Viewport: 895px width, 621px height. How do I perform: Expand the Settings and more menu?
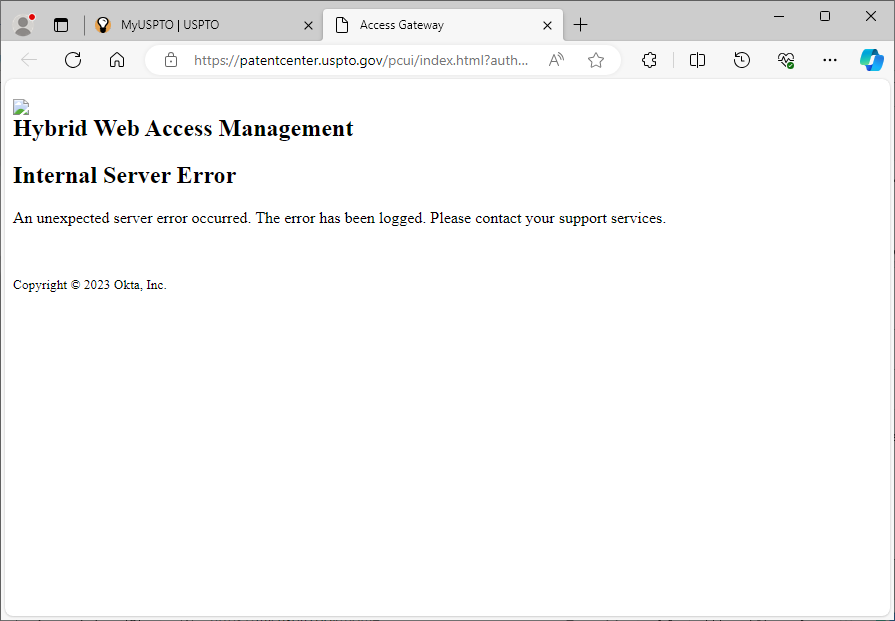pyautogui.click(x=830, y=60)
